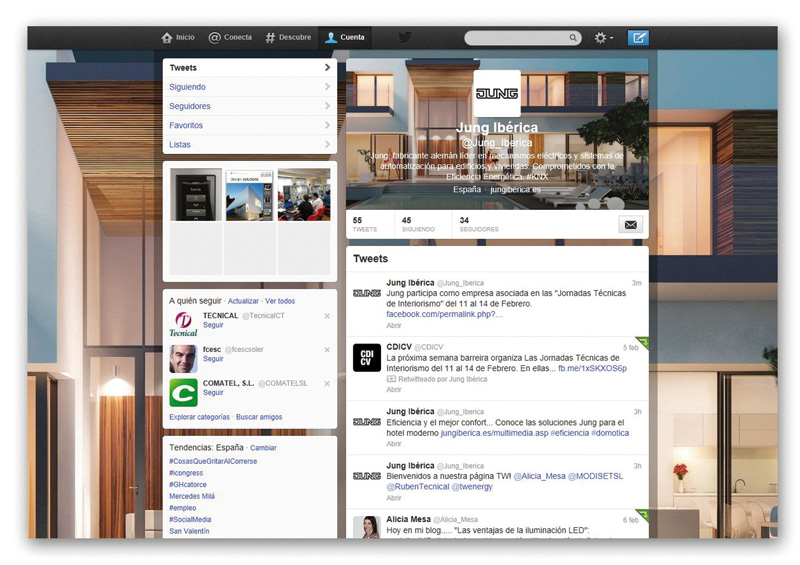Image resolution: width=800 pixels, height=565 pixels.
Task: Open the Siguiendo list
Action: point(249,87)
